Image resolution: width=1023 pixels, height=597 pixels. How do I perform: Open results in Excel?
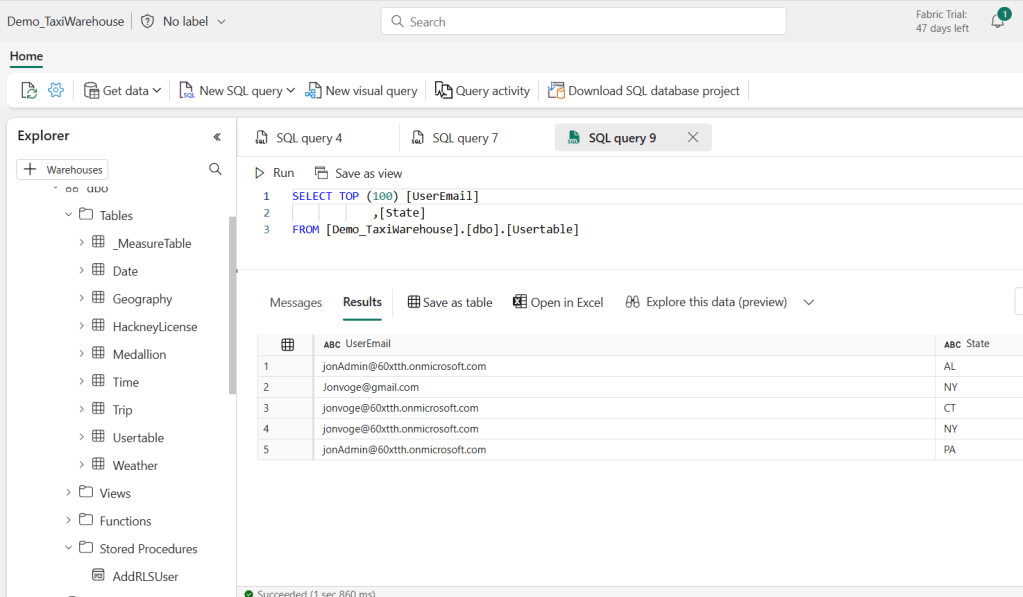pyautogui.click(x=558, y=302)
